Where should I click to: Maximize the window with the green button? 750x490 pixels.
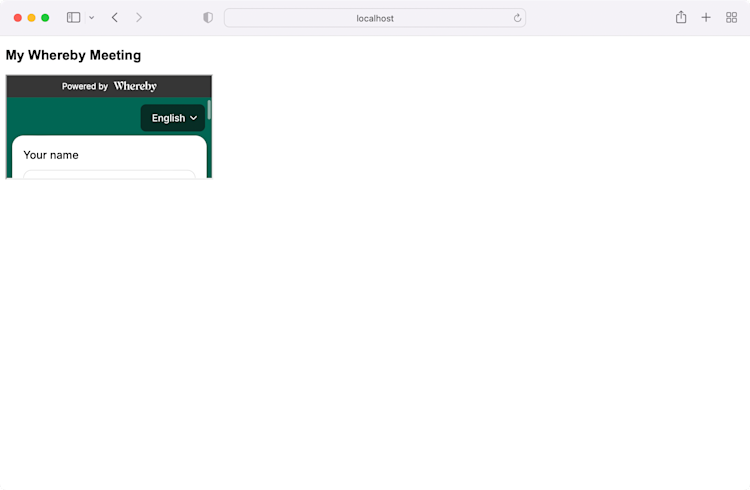click(x=45, y=18)
